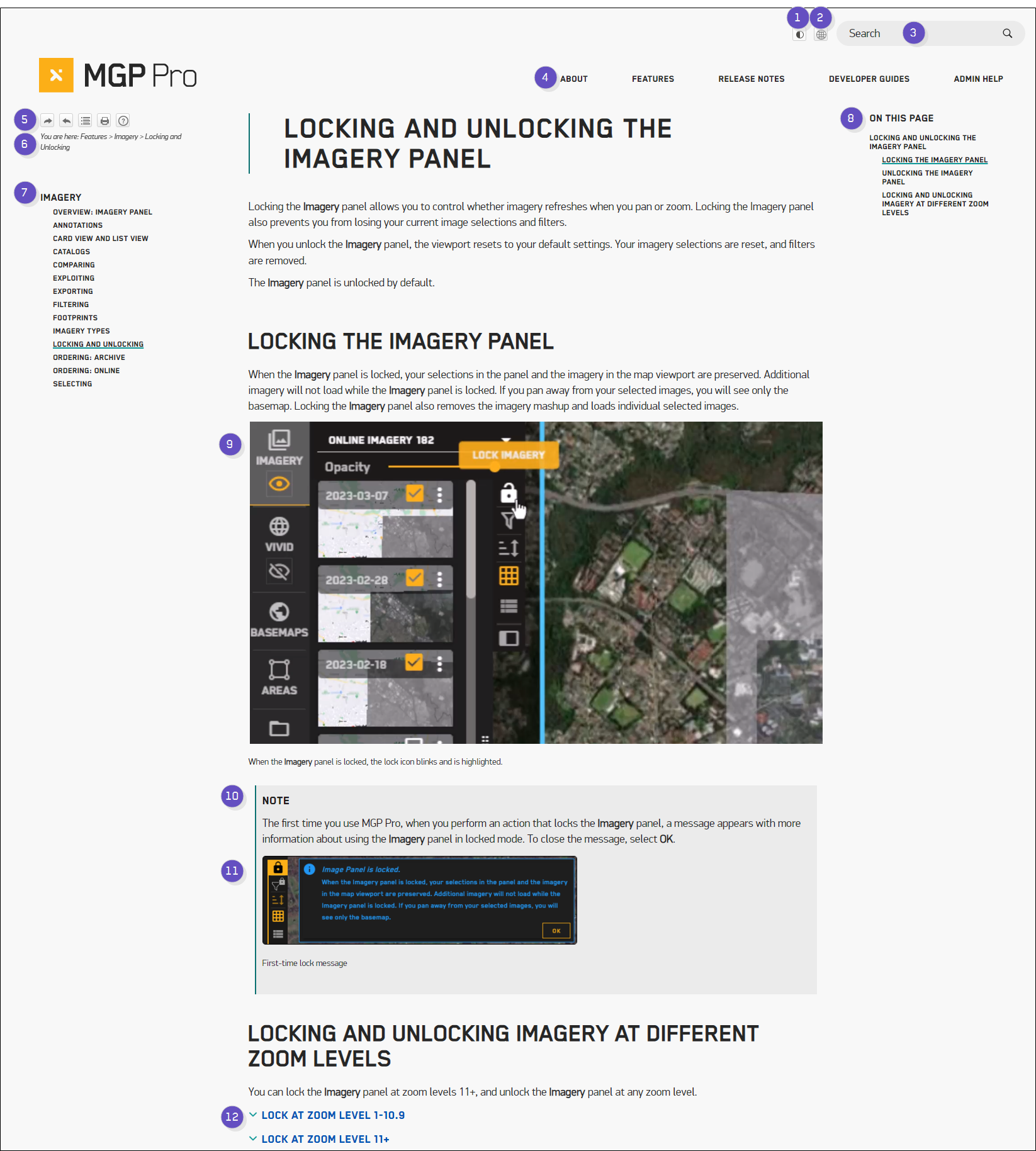The width and height of the screenshot is (1036, 1151).
Task: Click Imagery heading in left navigation
Action: click(61, 198)
